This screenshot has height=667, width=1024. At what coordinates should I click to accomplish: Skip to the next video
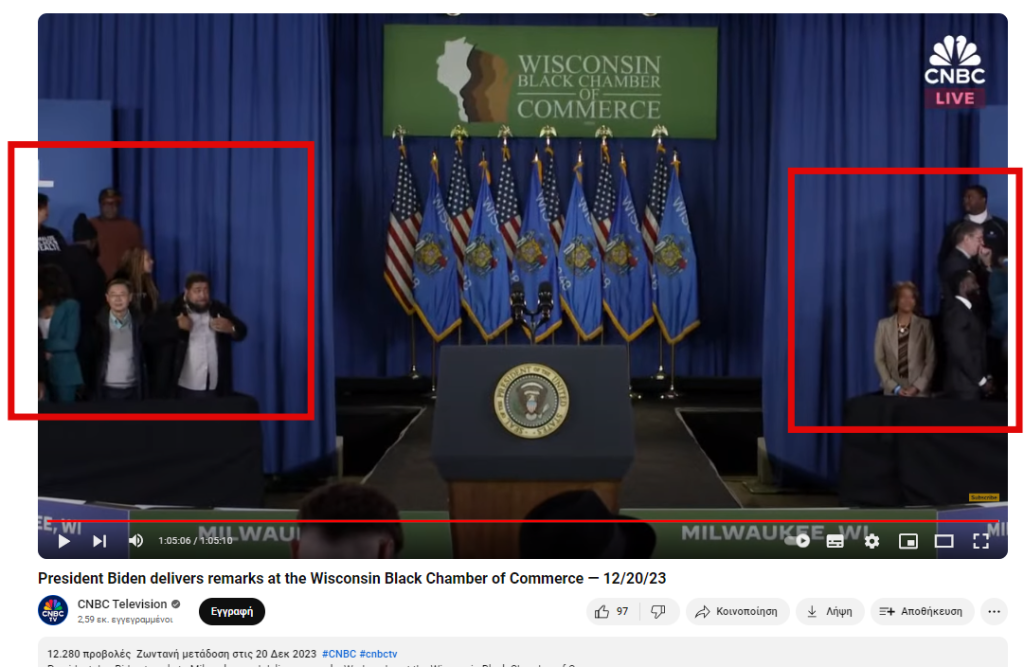click(x=99, y=541)
